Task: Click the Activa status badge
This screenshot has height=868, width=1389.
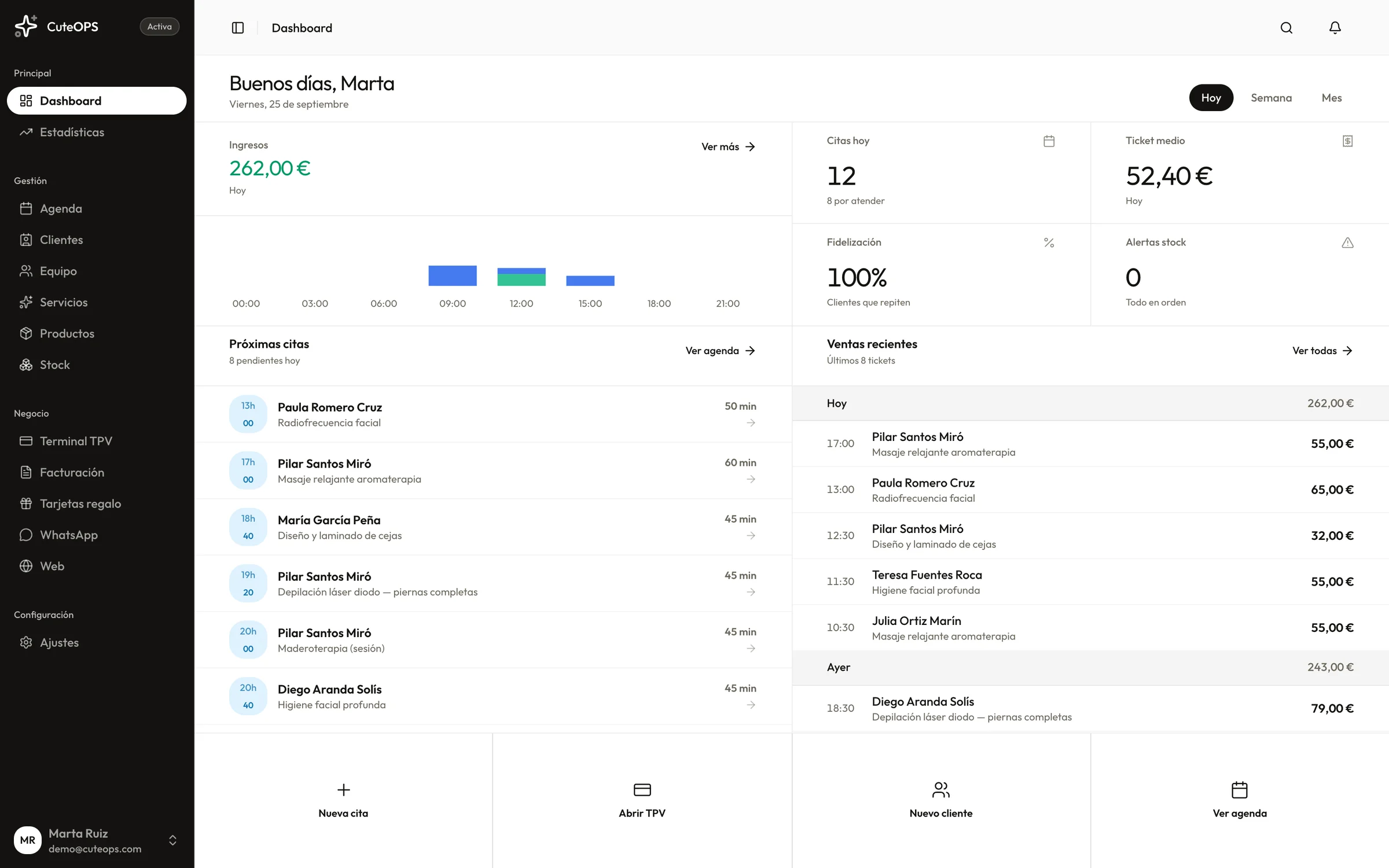Action: point(159,27)
